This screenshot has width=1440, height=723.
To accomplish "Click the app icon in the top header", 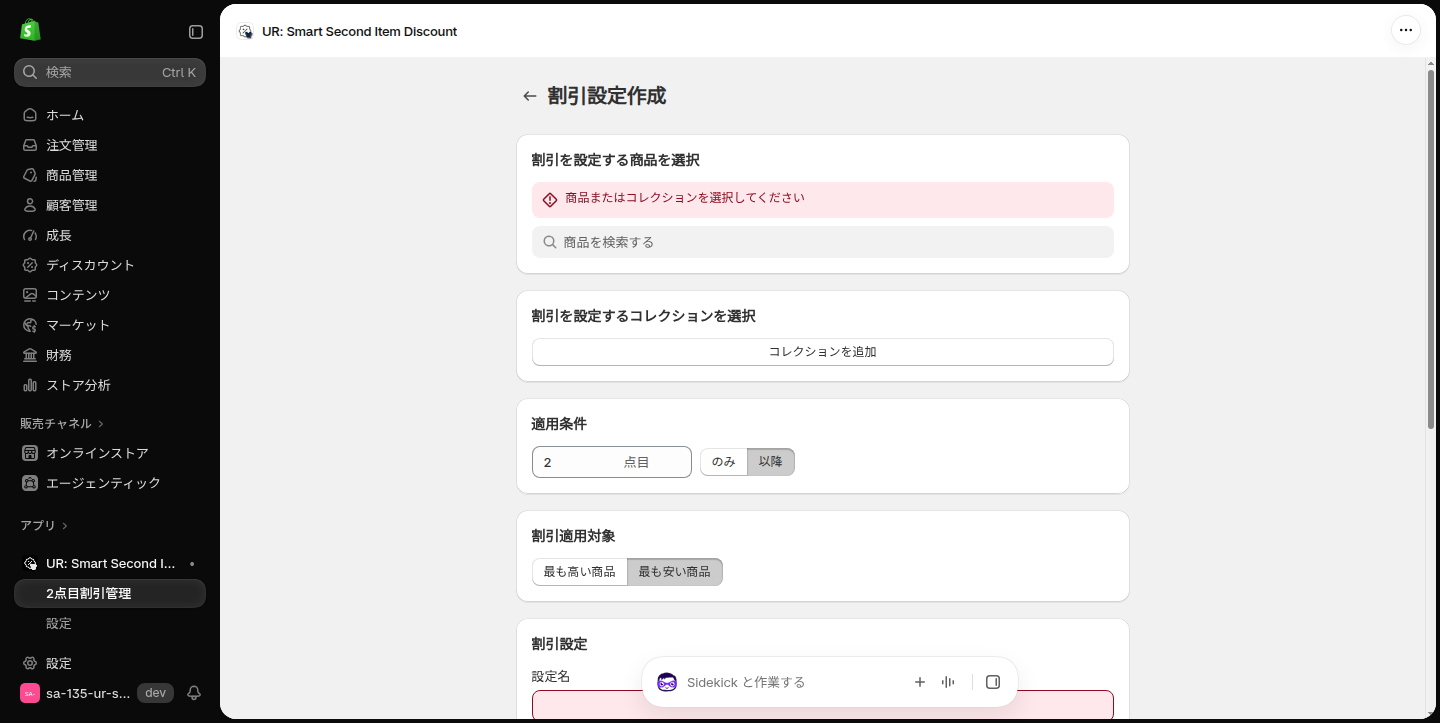I will (245, 32).
